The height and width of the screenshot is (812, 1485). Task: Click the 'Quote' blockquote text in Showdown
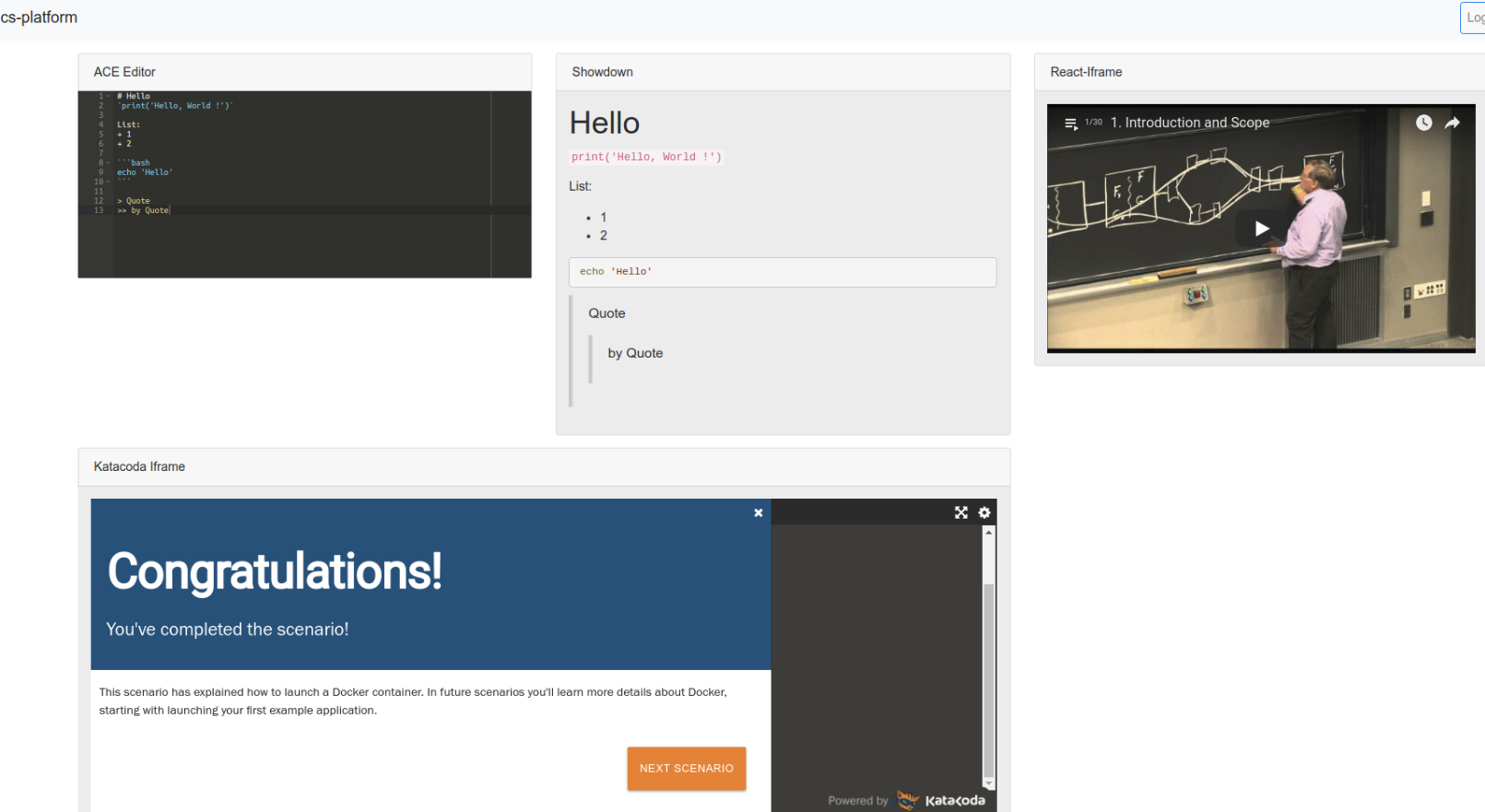coord(607,313)
